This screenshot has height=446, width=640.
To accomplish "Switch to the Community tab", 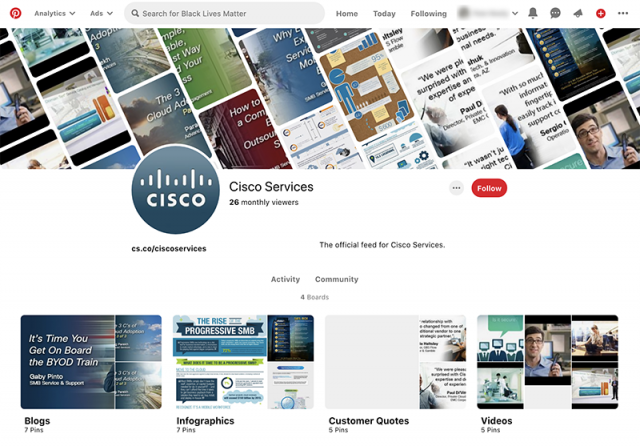I will (x=337, y=279).
